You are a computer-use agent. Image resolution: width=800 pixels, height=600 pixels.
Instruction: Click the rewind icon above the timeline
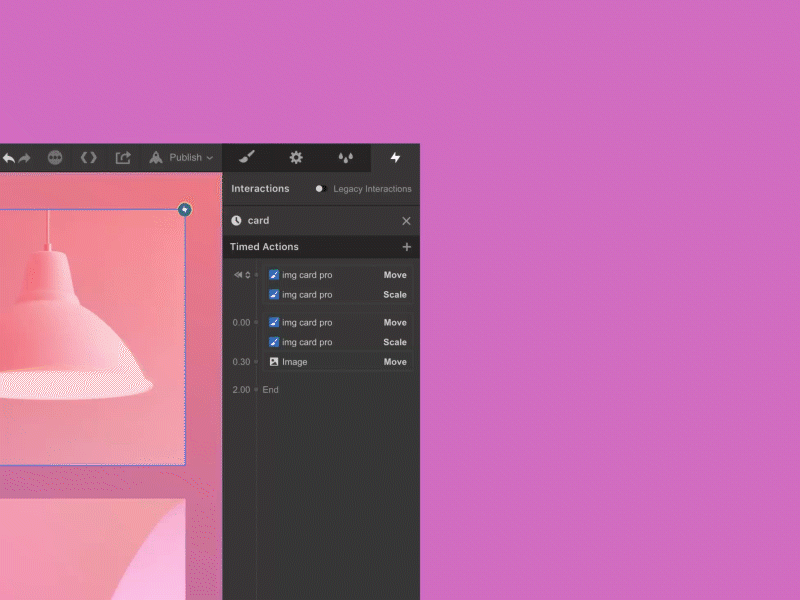coord(237,274)
